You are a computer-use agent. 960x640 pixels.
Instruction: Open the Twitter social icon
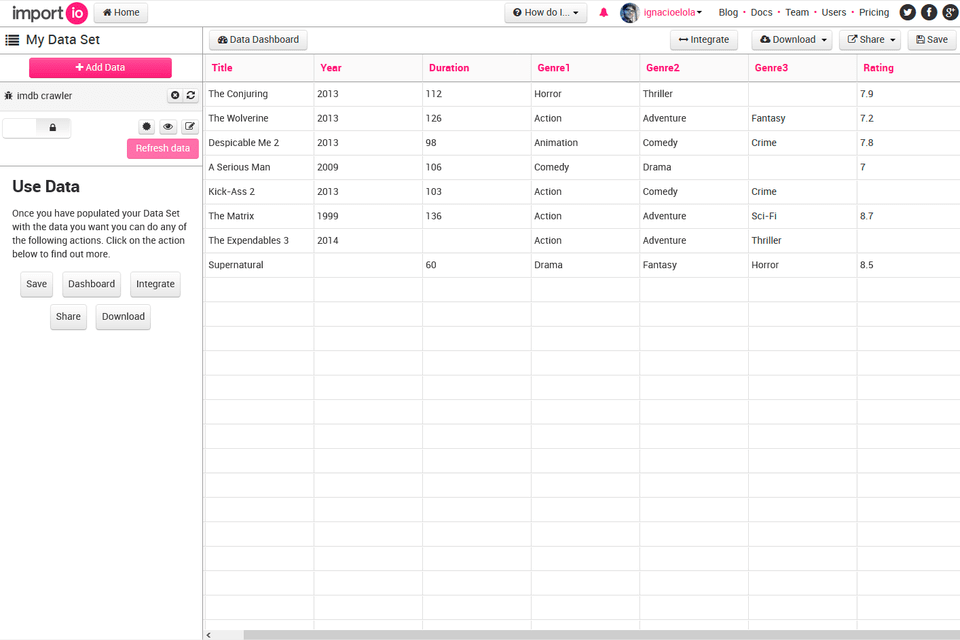(907, 12)
